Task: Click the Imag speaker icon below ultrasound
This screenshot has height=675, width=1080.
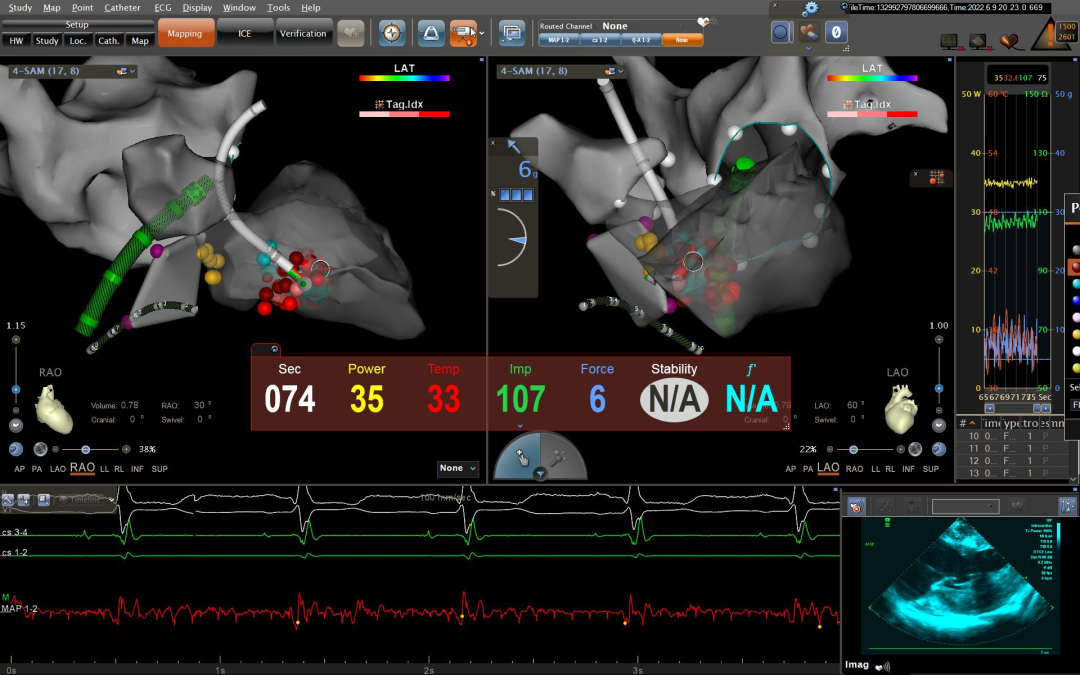Action: [x=882, y=666]
